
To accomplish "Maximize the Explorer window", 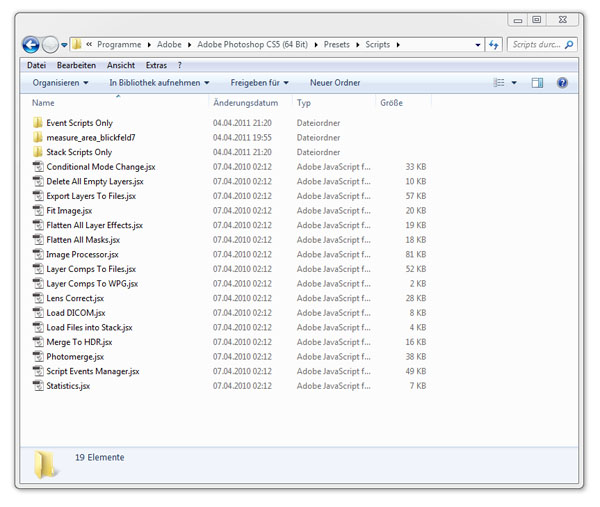I will 537,20.
